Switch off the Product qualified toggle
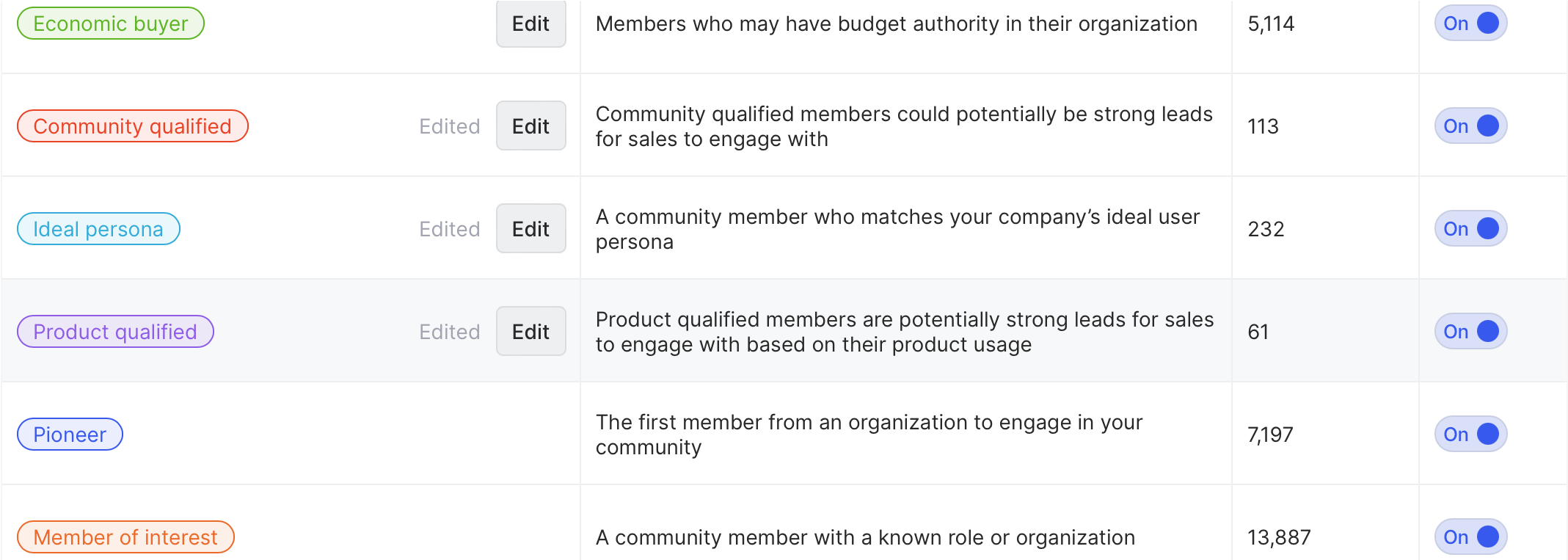1568x560 pixels. pos(1470,332)
